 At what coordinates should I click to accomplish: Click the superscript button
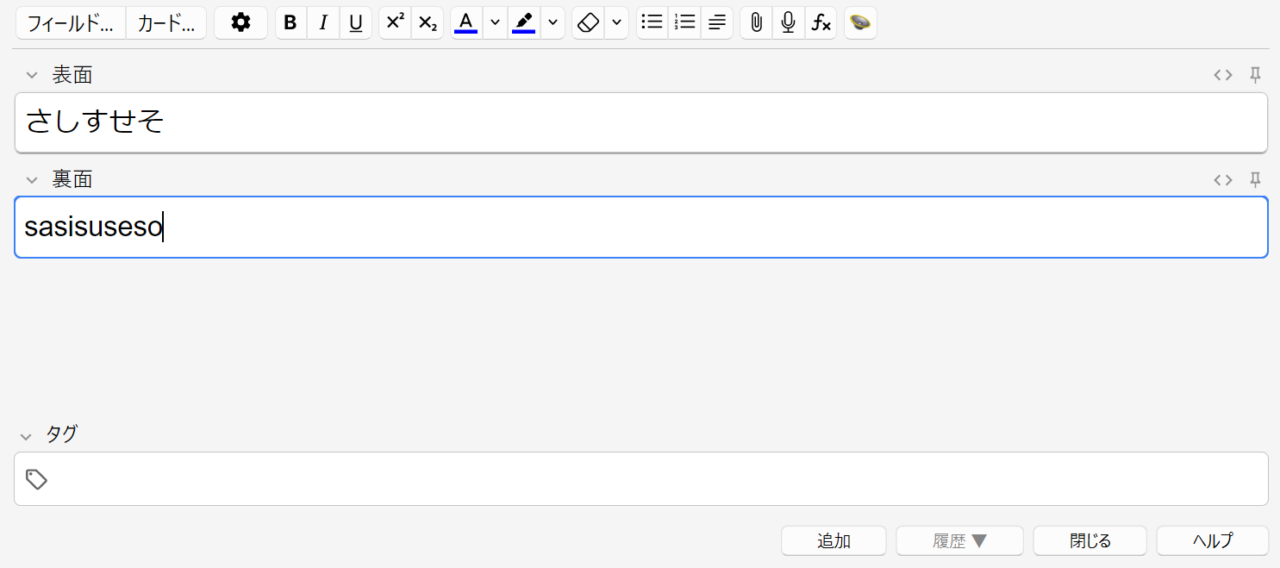[395, 23]
